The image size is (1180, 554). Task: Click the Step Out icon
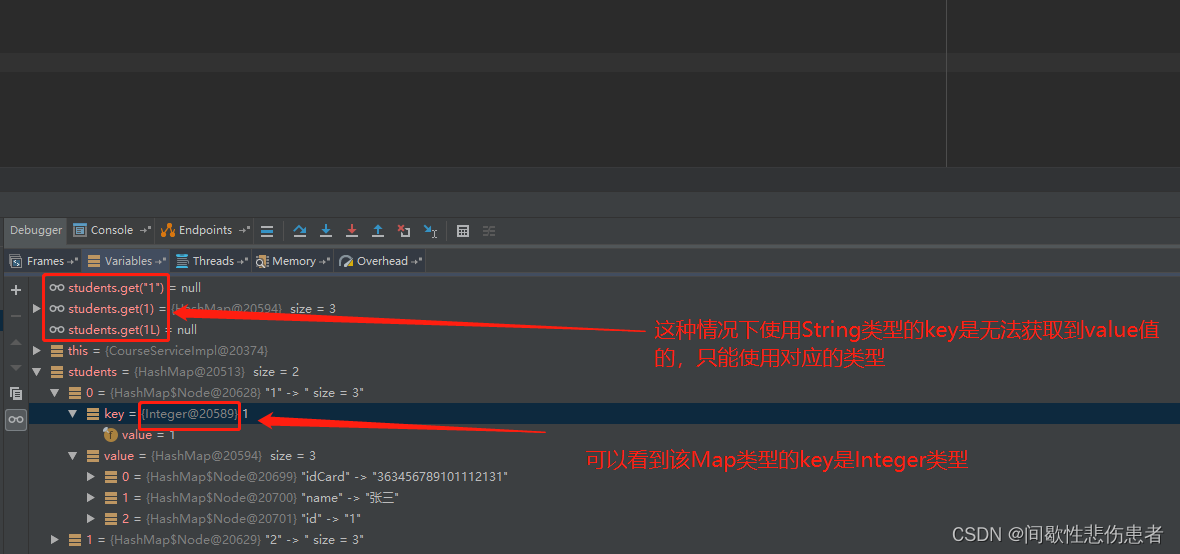coord(378,231)
